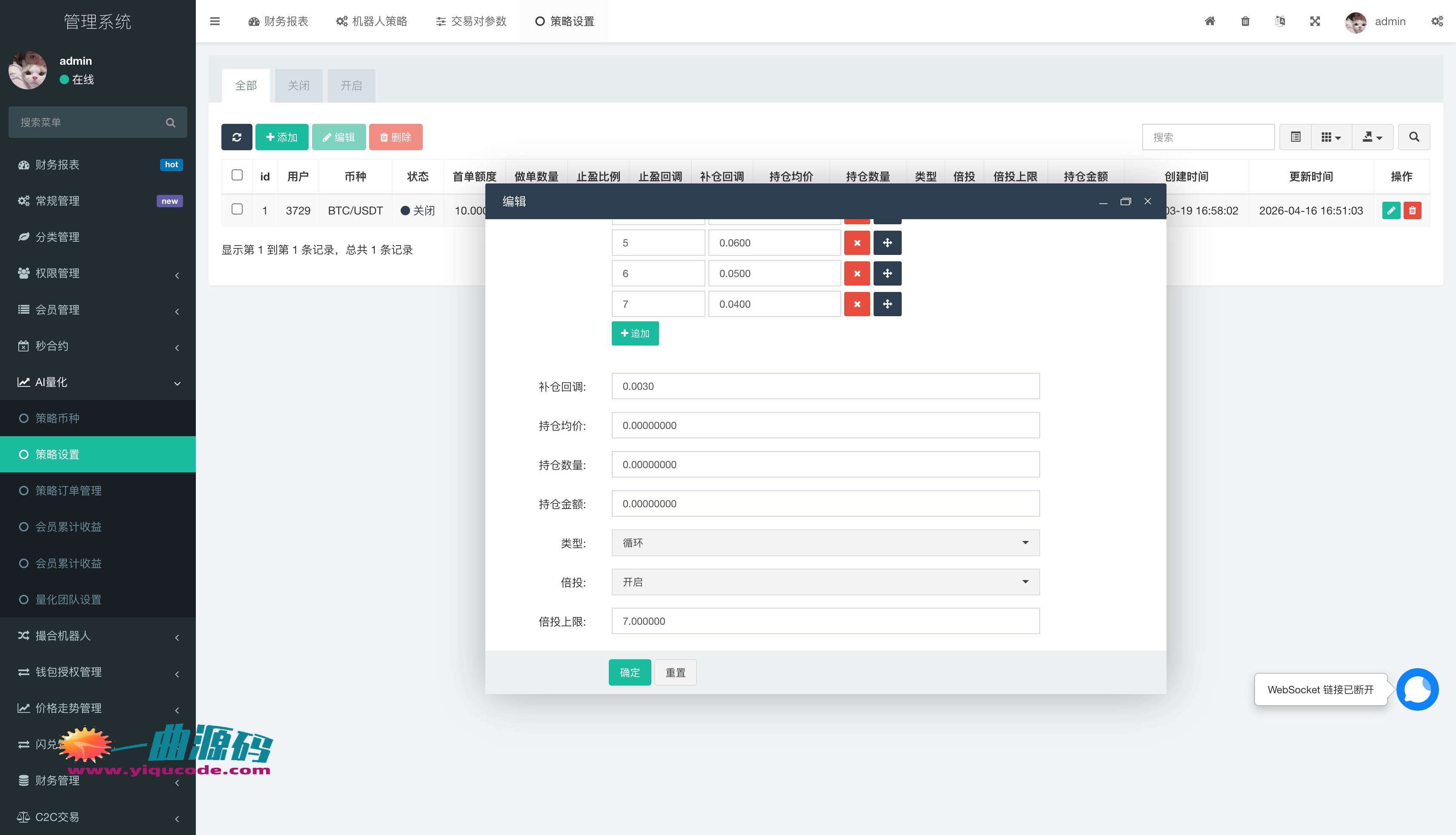Tick the select-all checkbox in table header
Screen dimensions: 1456x835
[237, 175]
